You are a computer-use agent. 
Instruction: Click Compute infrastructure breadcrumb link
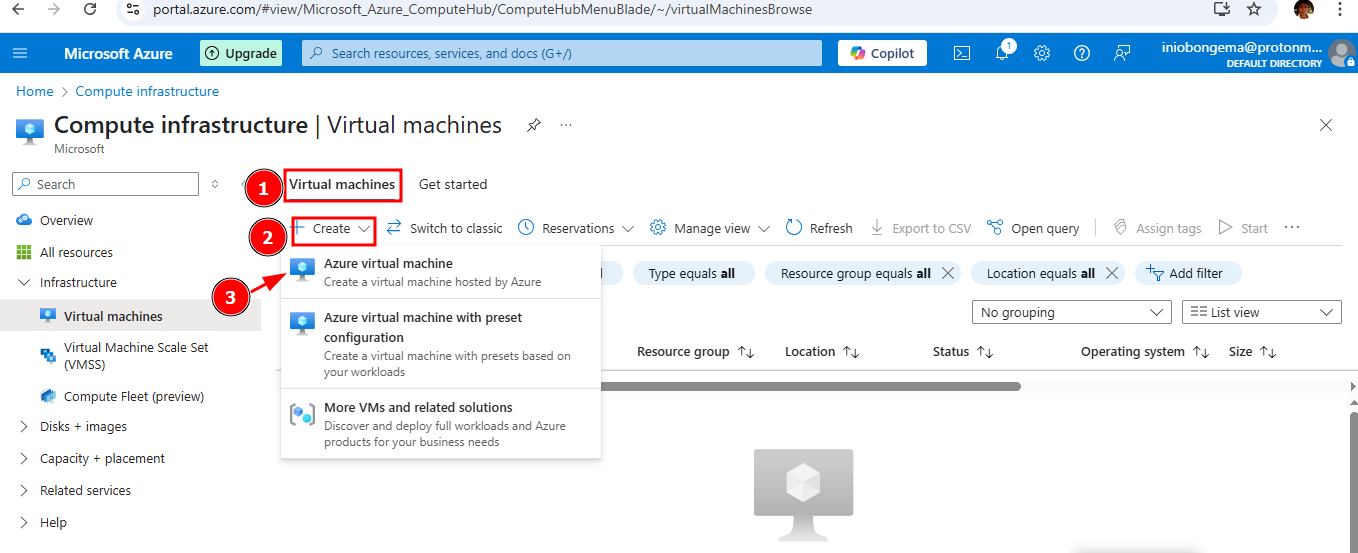(x=147, y=91)
